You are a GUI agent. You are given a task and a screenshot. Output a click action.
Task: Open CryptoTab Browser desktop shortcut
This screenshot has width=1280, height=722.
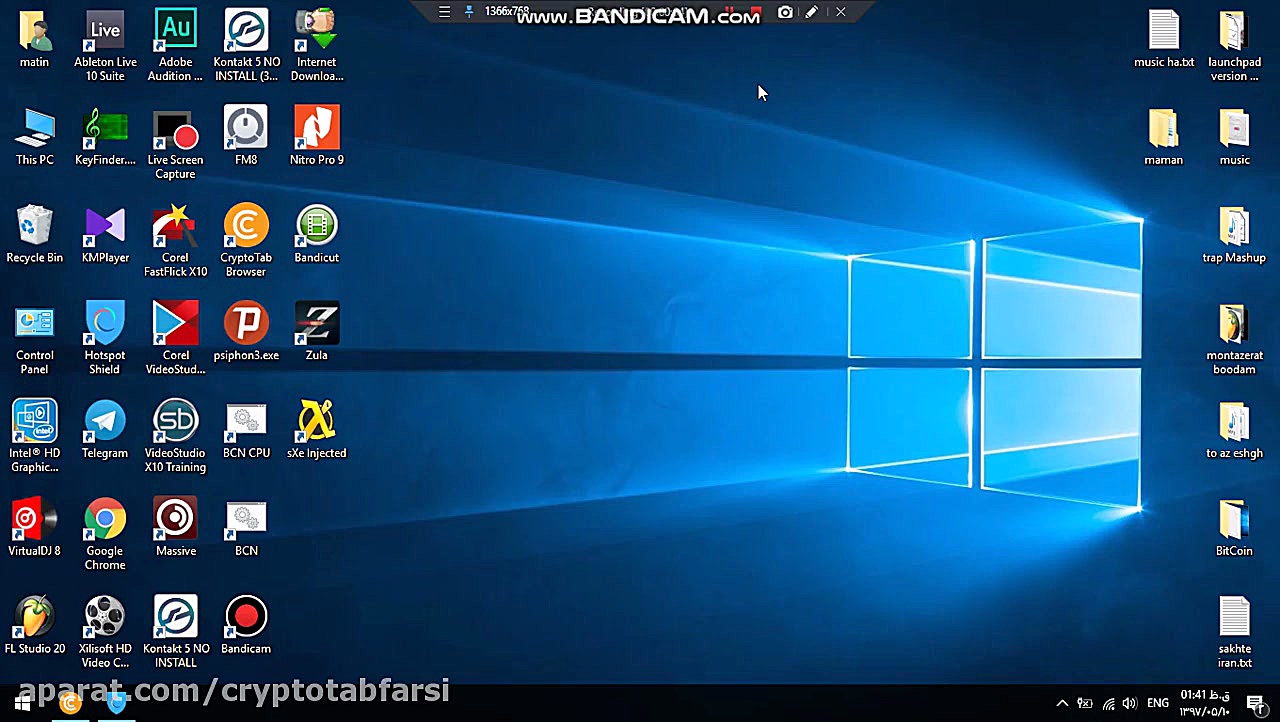pyautogui.click(x=246, y=242)
